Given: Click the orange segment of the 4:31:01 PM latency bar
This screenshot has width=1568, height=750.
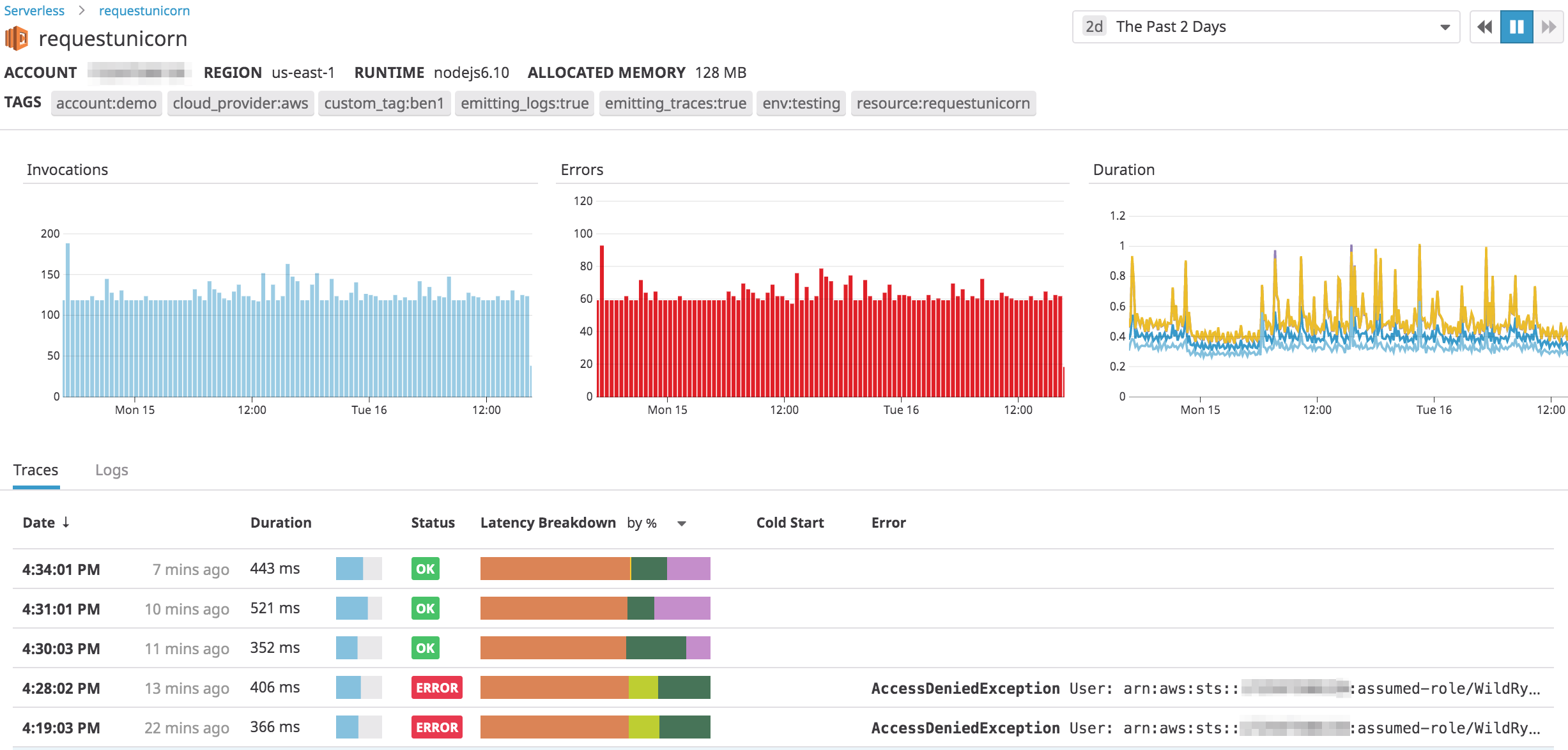Looking at the screenshot, I should coord(553,608).
